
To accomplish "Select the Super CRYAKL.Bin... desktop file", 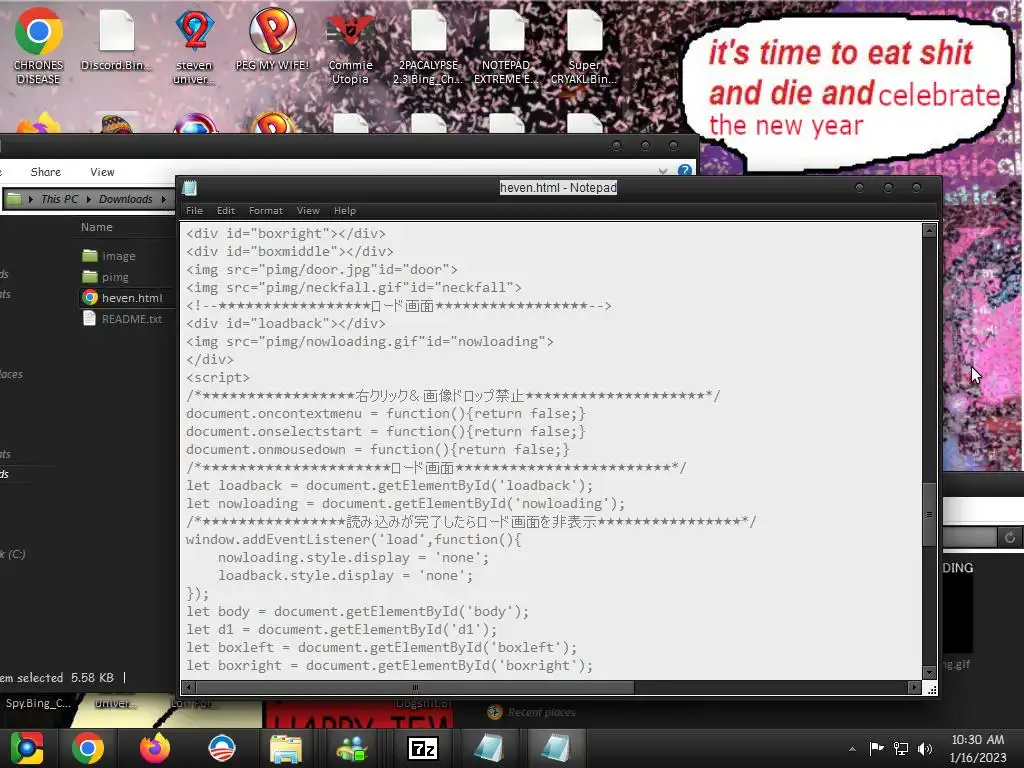I will pyautogui.click(x=584, y=46).
